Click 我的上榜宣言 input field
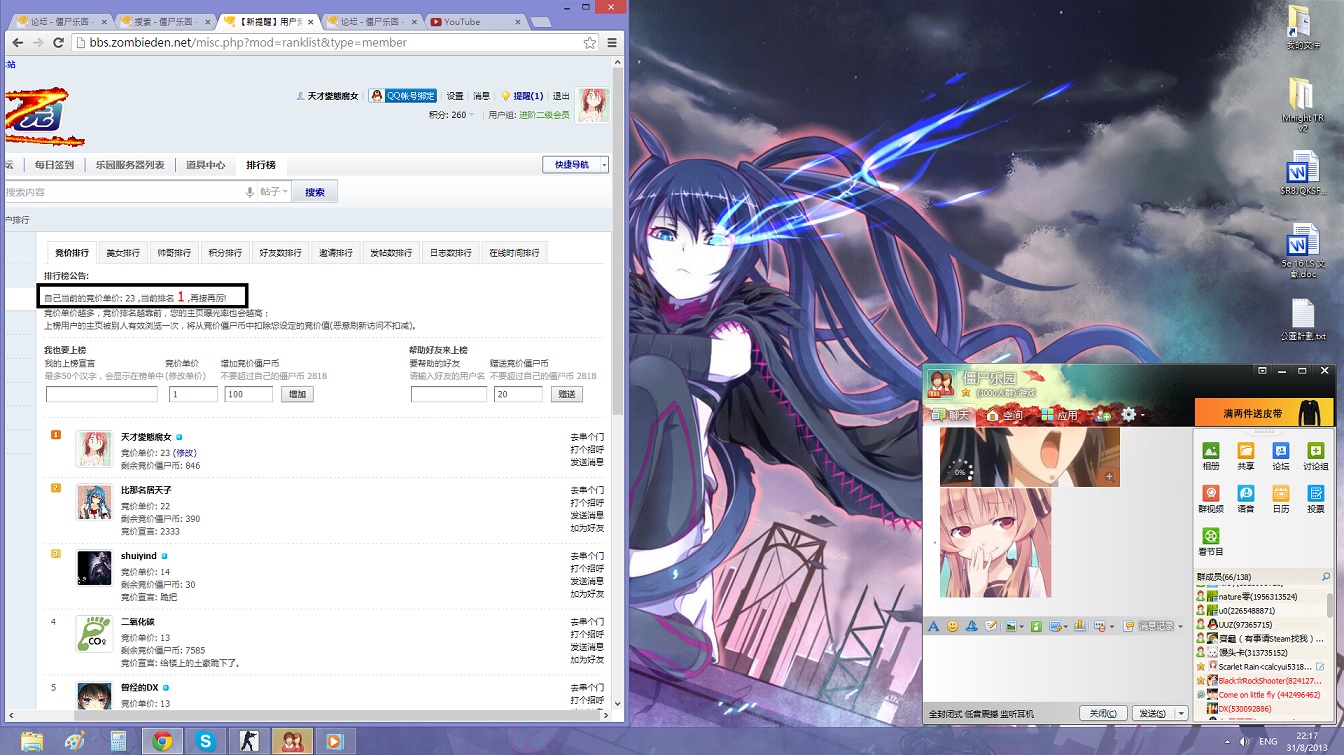This screenshot has width=1344, height=755. tap(102, 394)
